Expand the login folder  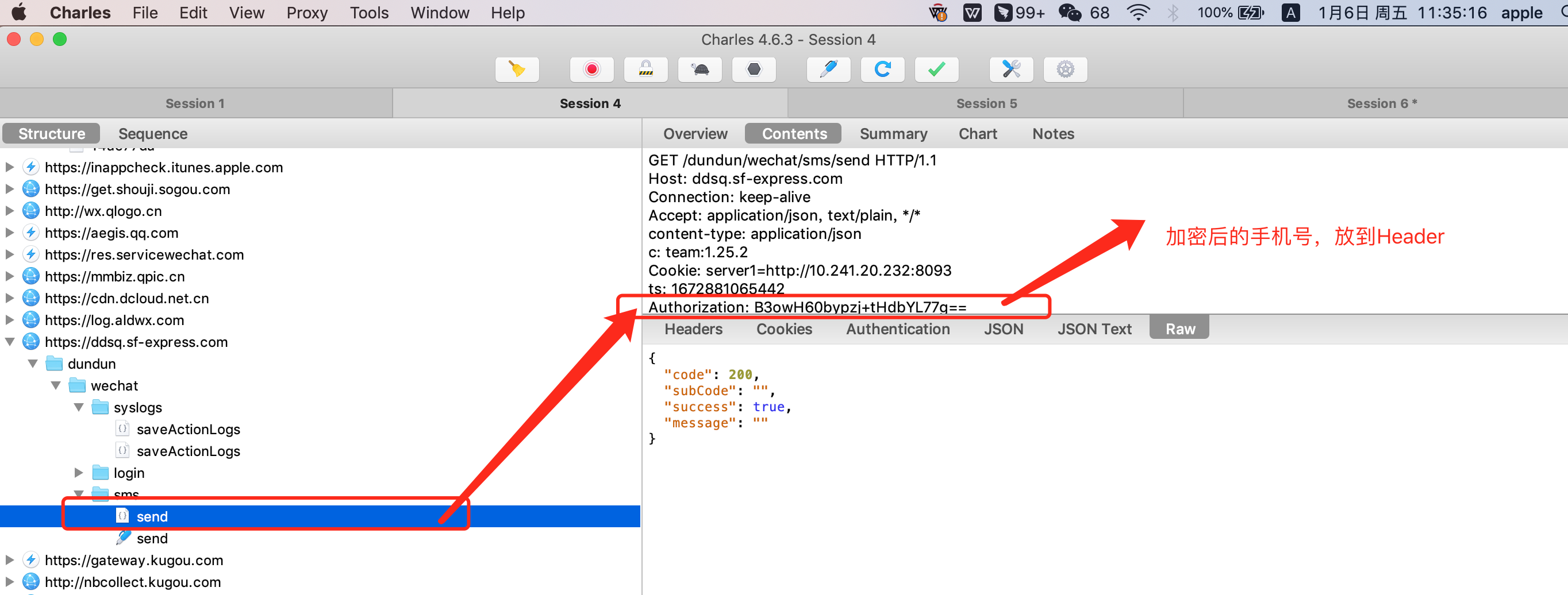pos(79,473)
